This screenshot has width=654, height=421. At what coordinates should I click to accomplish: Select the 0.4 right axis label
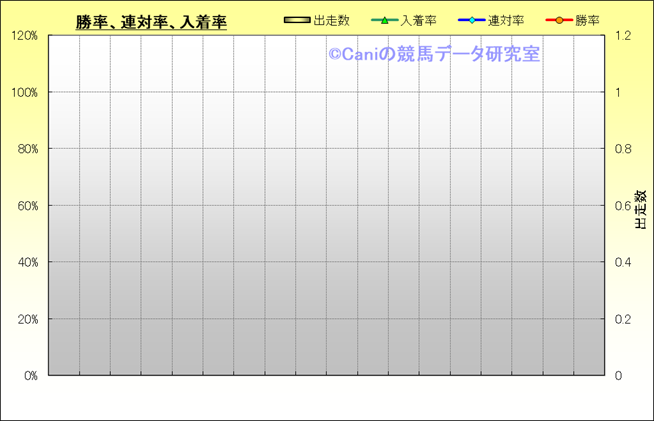pyautogui.click(x=622, y=262)
